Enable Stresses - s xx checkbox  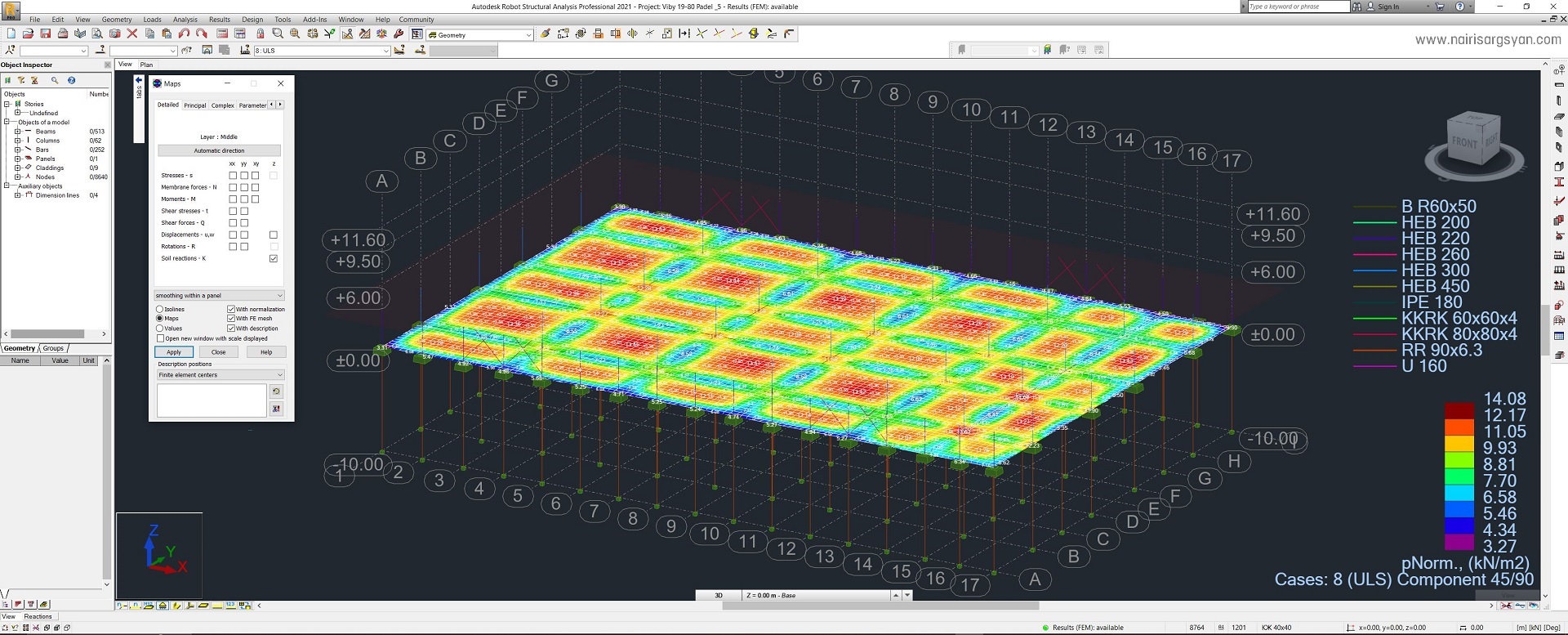click(233, 175)
